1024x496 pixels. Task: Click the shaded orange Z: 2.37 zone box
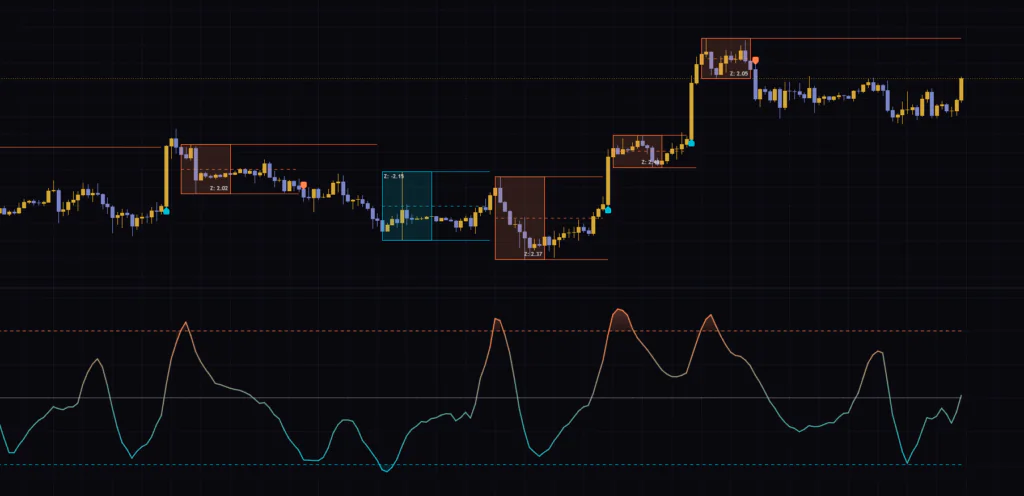click(x=520, y=218)
